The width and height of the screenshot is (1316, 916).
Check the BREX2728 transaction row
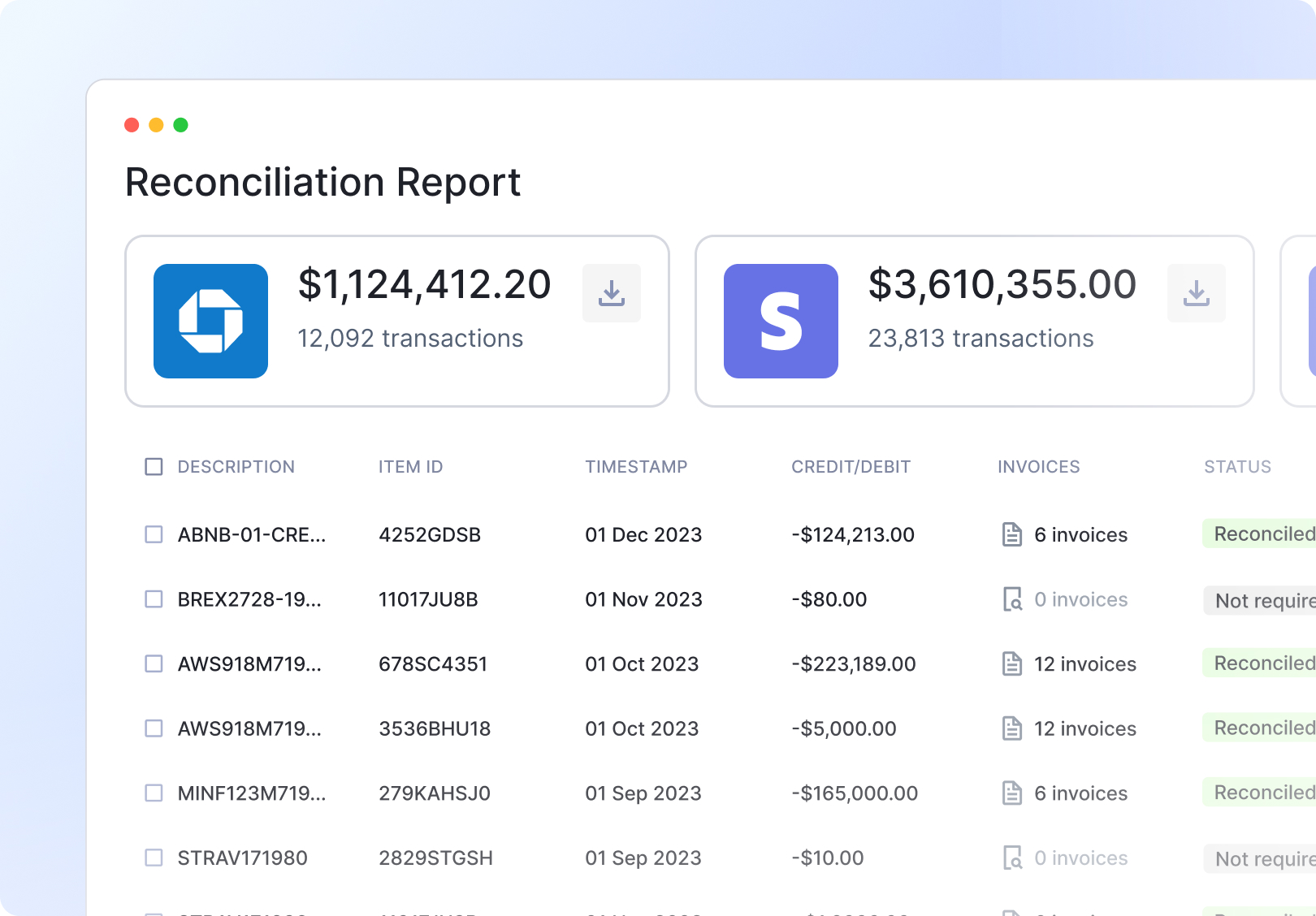pos(154,599)
